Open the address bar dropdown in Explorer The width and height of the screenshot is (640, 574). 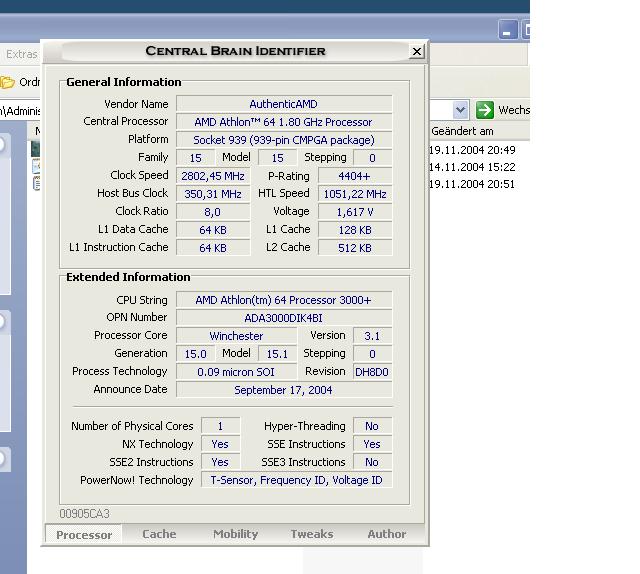click(460, 110)
